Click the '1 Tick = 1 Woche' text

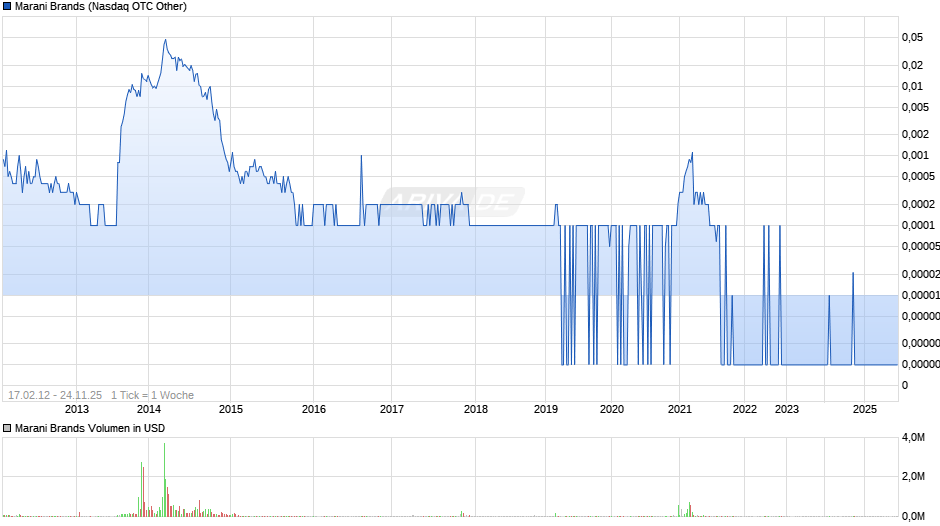(x=152, y=395)
